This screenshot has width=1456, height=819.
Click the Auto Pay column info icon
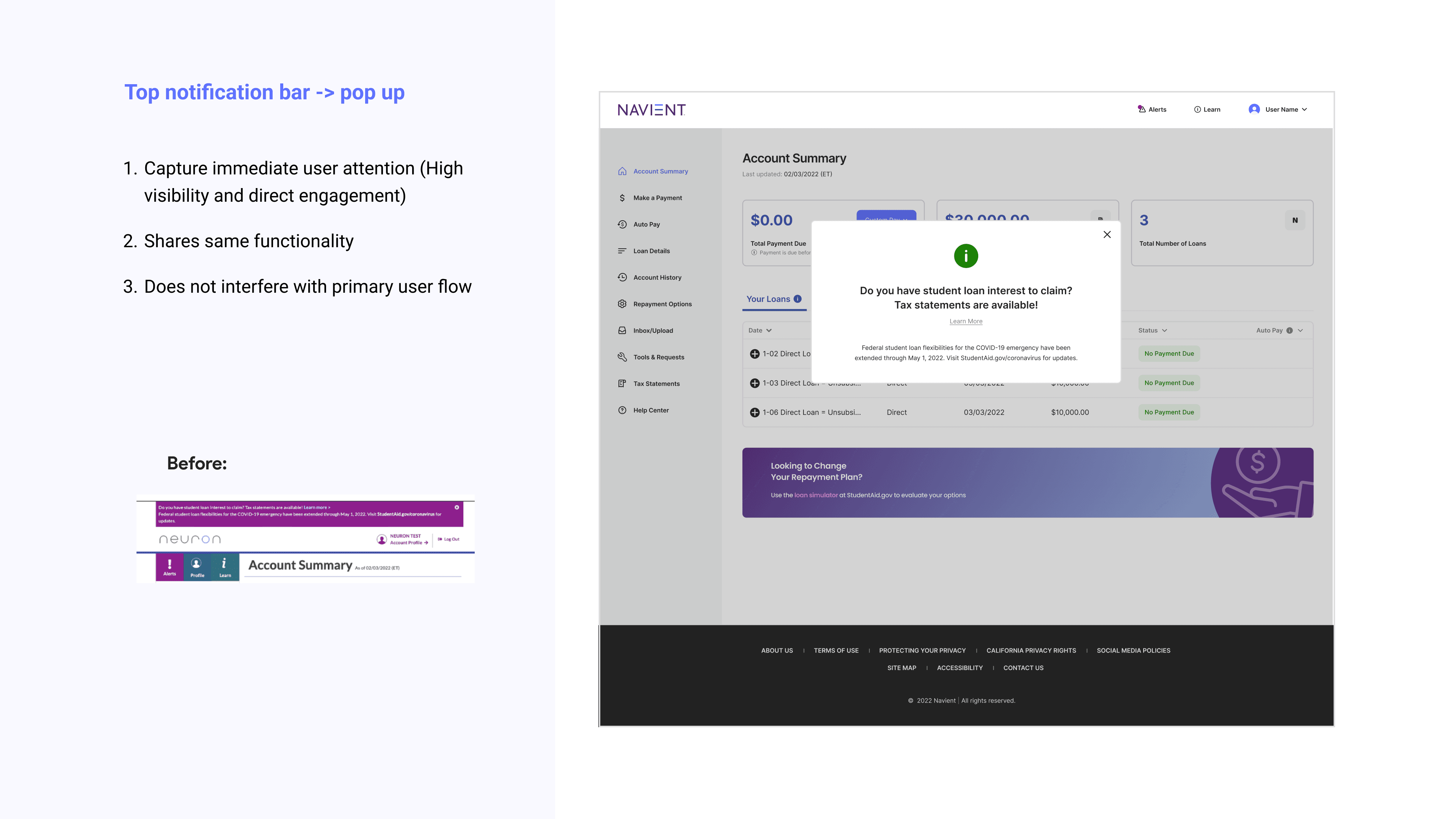coord(1289,331)
